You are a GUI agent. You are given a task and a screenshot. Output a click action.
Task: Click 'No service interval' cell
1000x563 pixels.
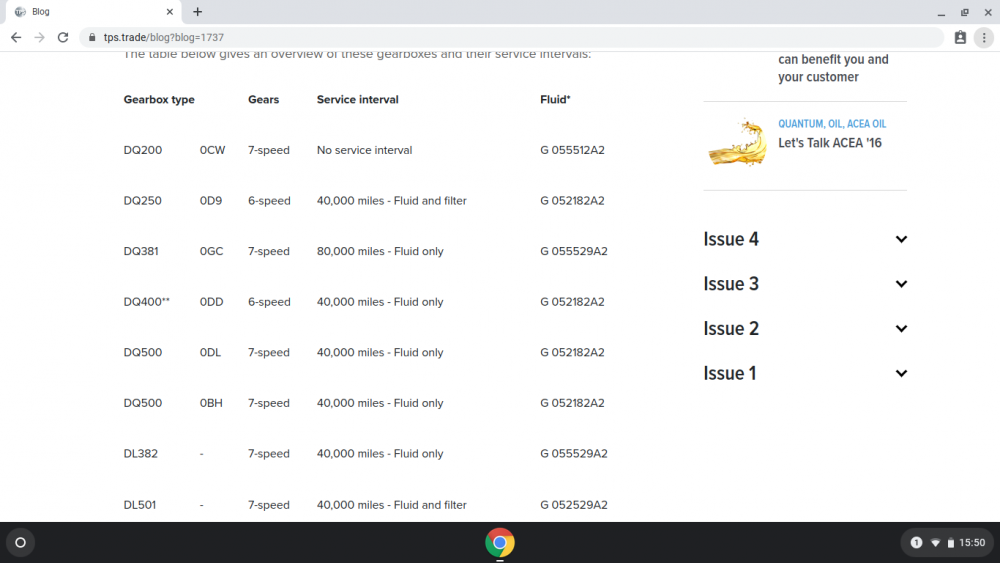click(x=364, y=150)
